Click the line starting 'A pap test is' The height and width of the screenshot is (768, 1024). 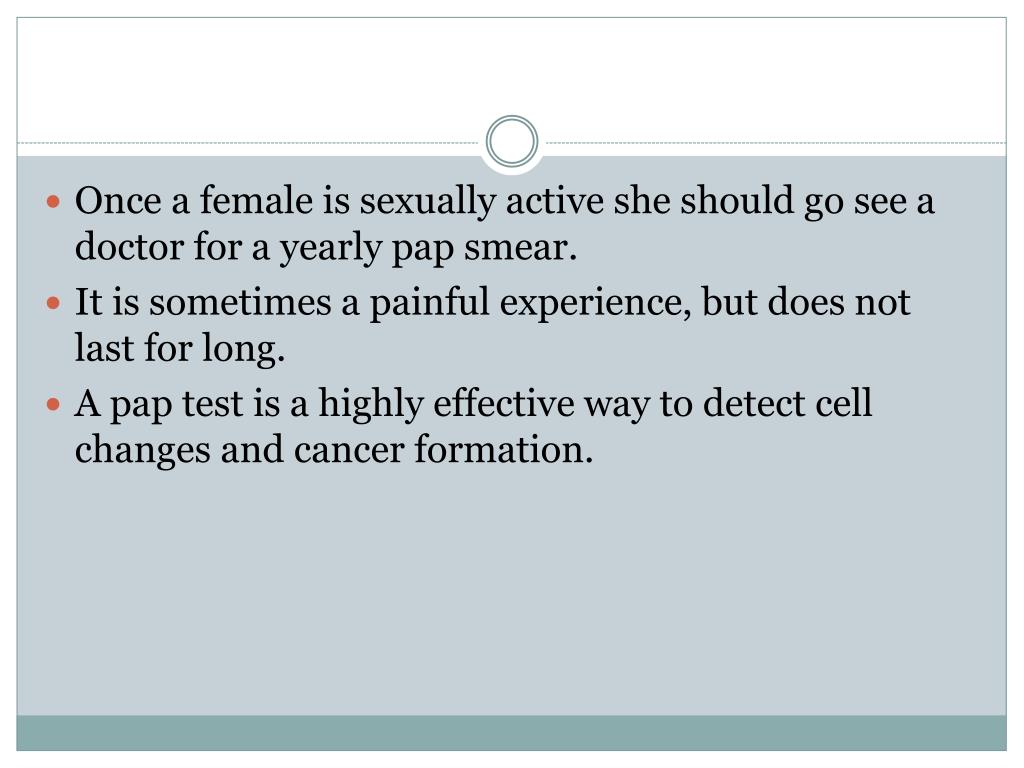click(x=473, y=404)
